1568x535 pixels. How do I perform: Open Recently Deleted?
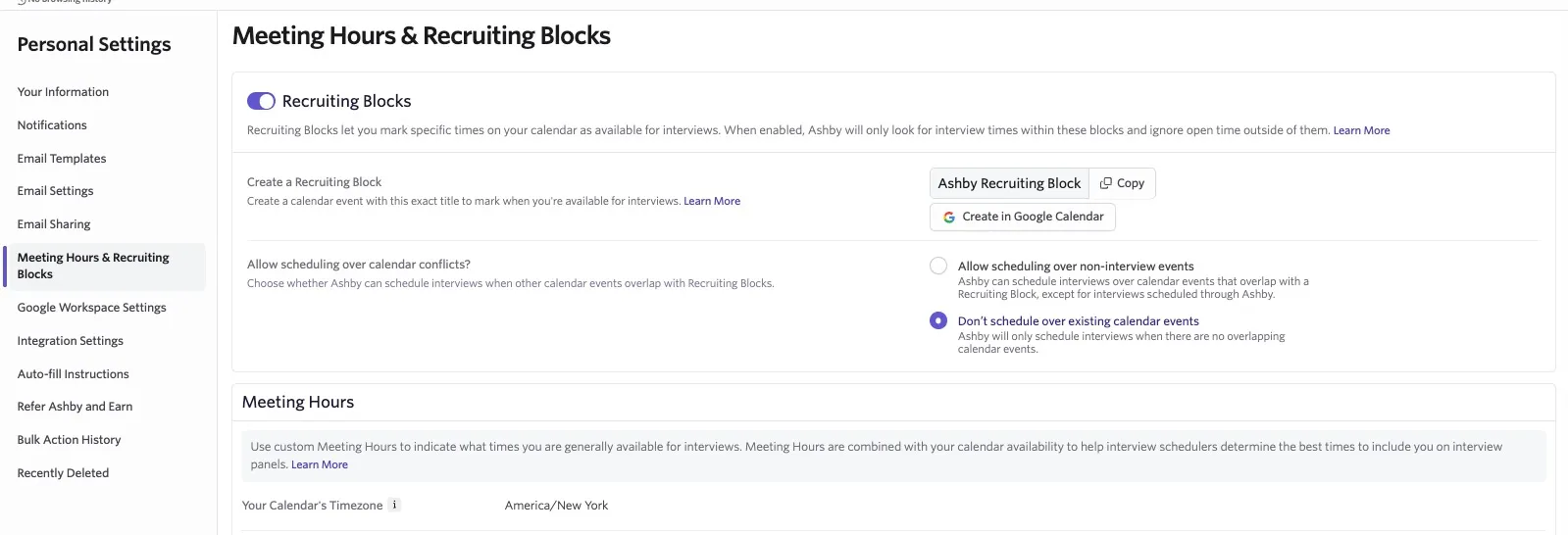click(63, 473)
